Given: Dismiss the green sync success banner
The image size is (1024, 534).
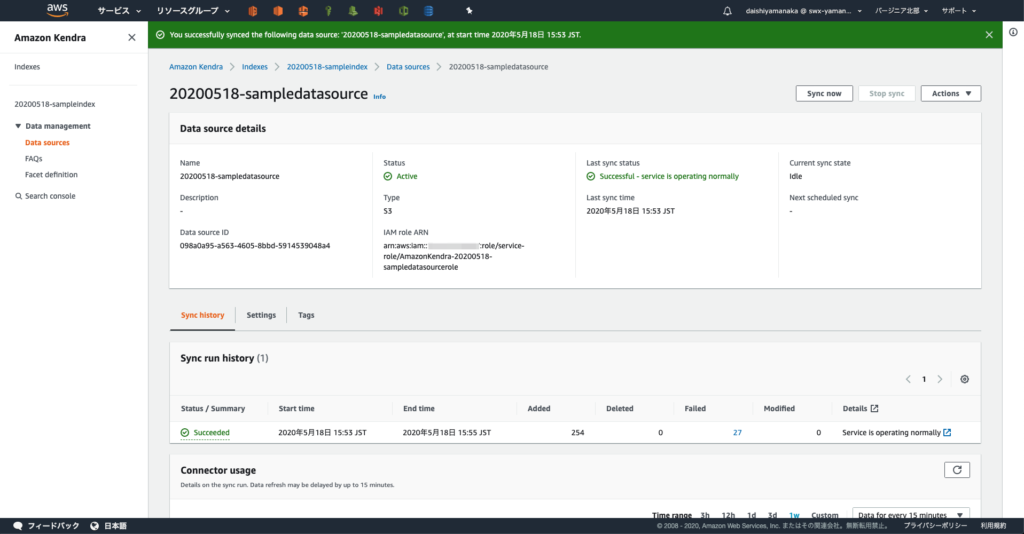Looking at the screenshot, I should 989,34.
